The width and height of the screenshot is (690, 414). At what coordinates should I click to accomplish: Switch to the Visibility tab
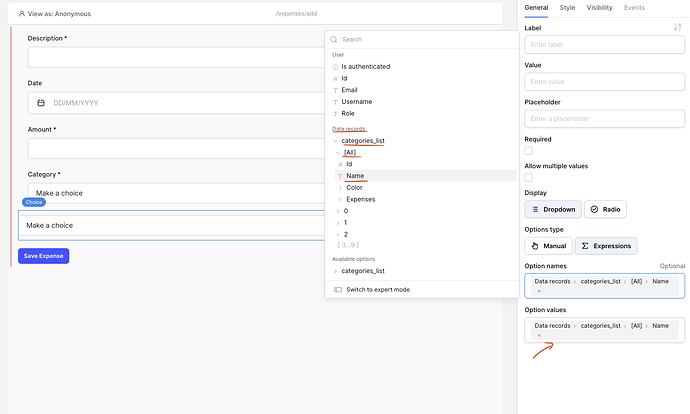pos(599,7)
